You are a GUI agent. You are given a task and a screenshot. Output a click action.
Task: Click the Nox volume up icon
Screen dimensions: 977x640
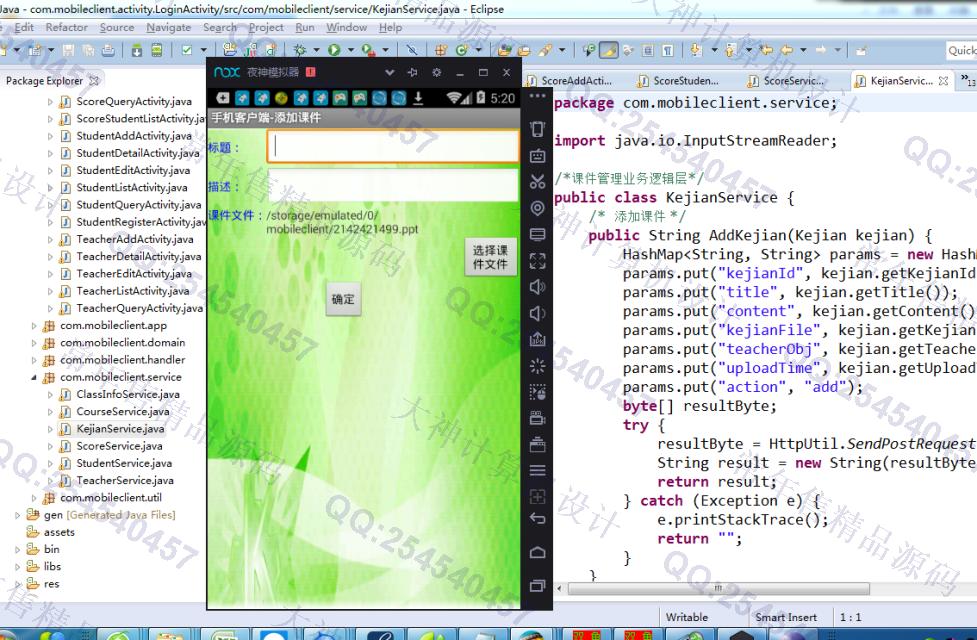[537, 287]
